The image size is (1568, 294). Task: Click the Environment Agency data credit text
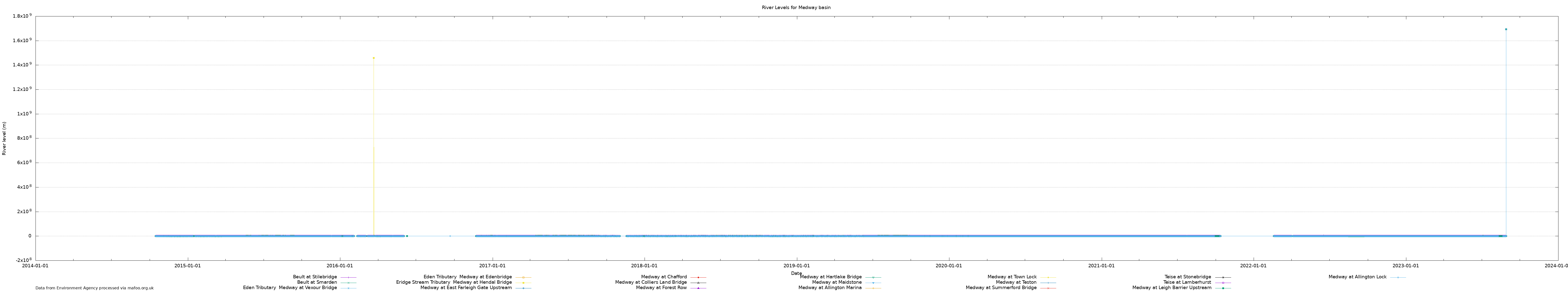point(94,288)
